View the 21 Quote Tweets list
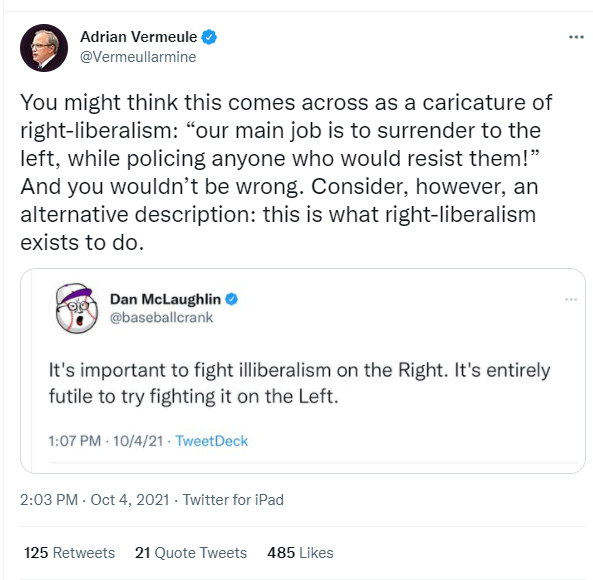The width and height of the screenshot is (593, 580). [x=191, y=552]
